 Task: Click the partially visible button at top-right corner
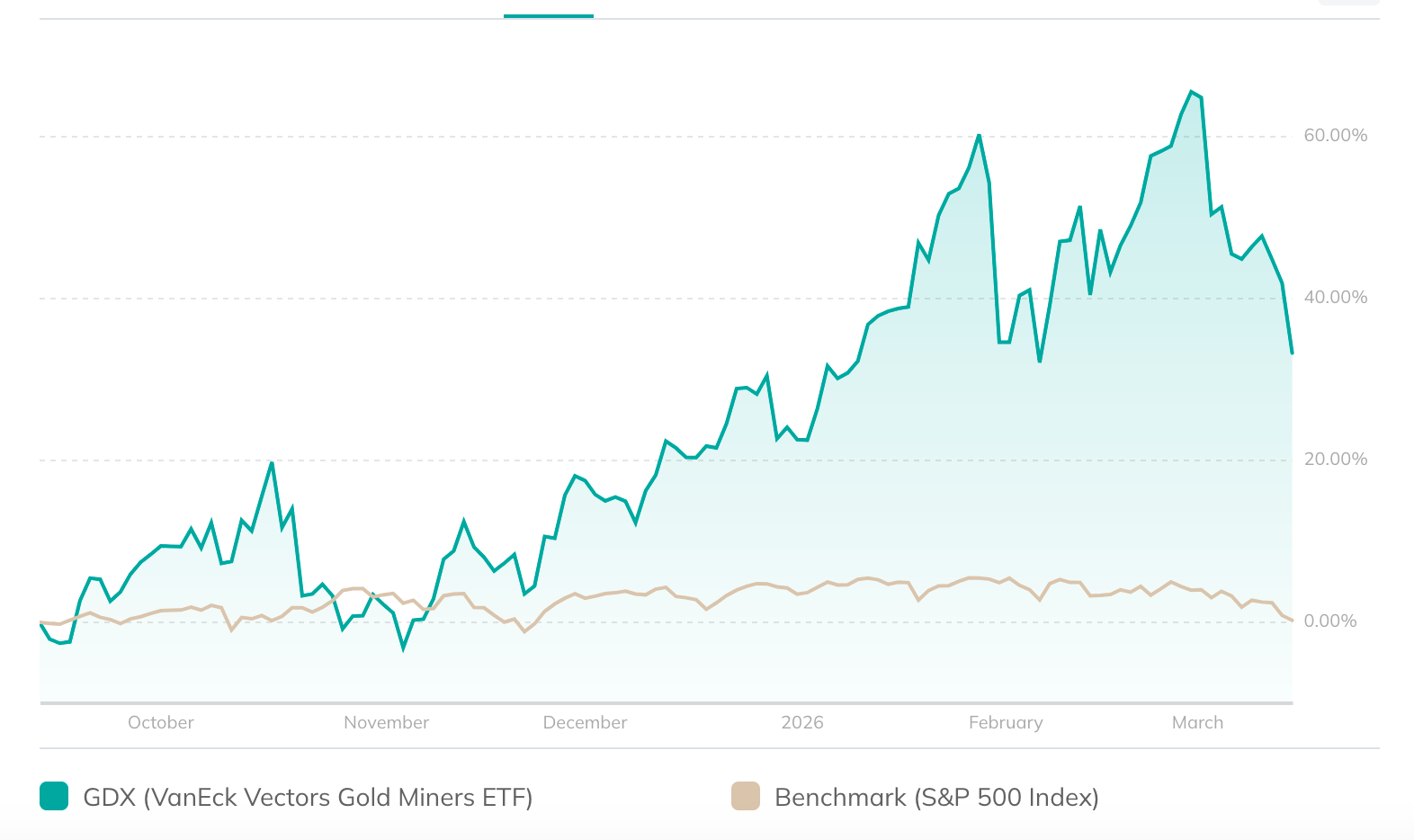[x=1348, y=3]
